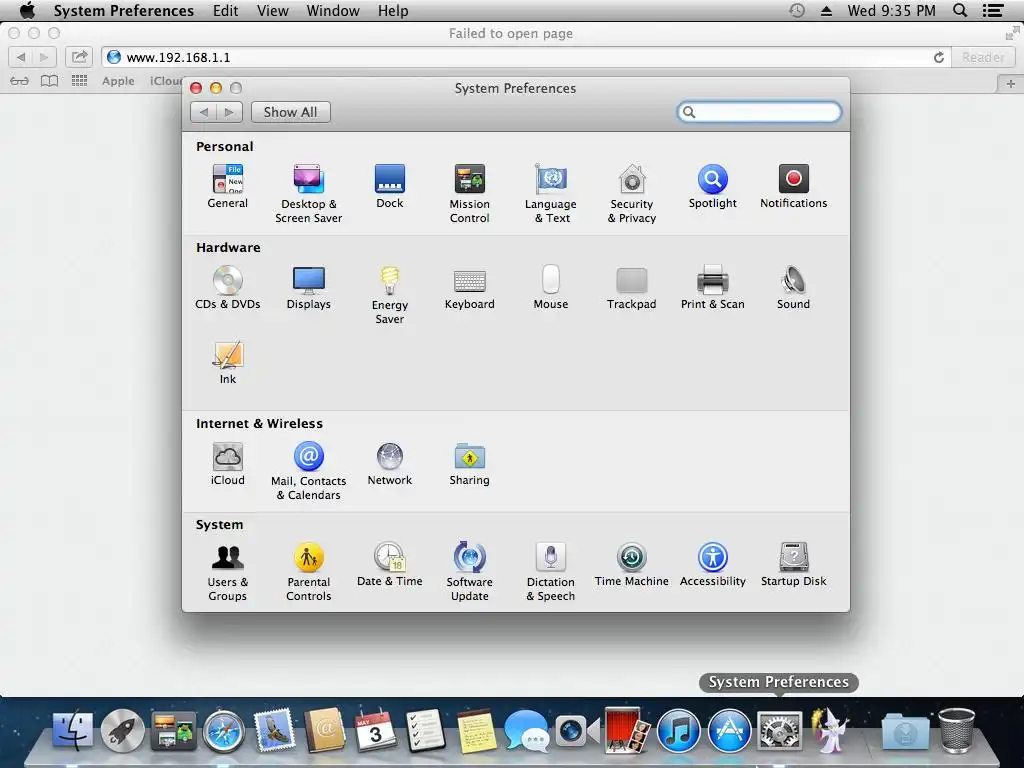
Task: Open Time Machine preferences
Action: coord(632,565)
